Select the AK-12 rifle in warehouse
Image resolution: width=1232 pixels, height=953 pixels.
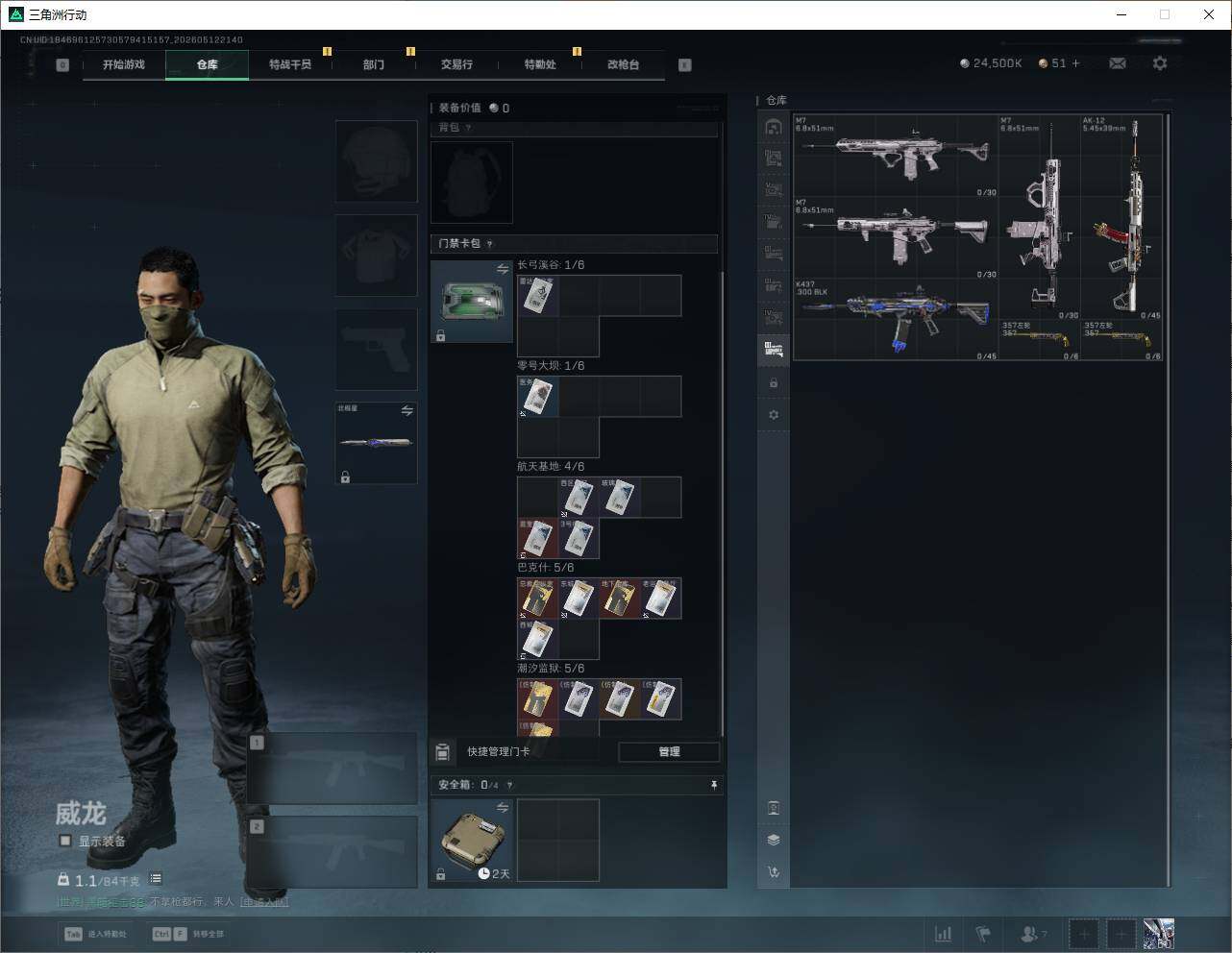tap(1121, 217)
